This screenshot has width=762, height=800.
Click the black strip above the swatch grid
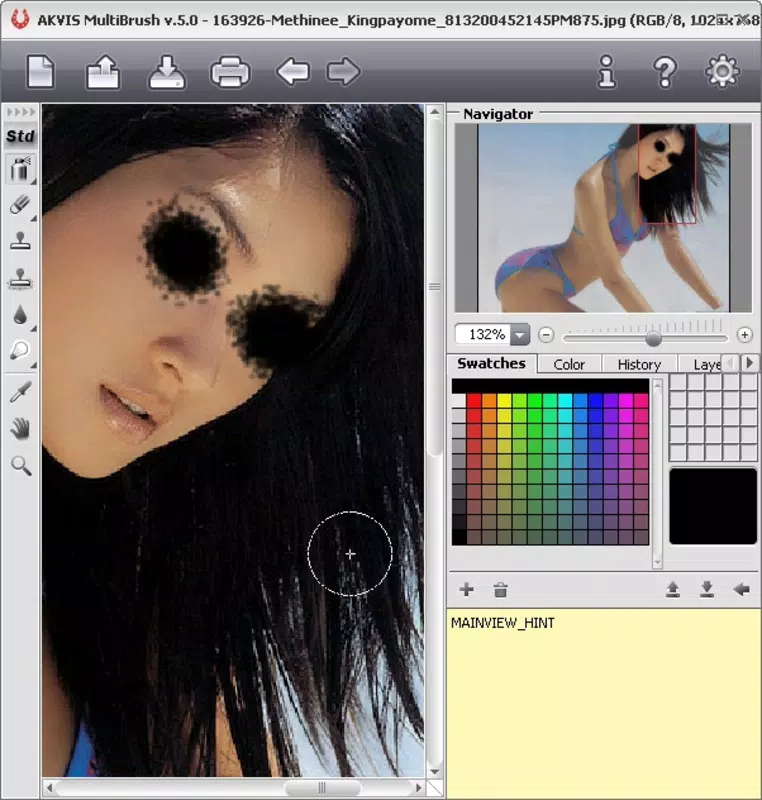550,385
